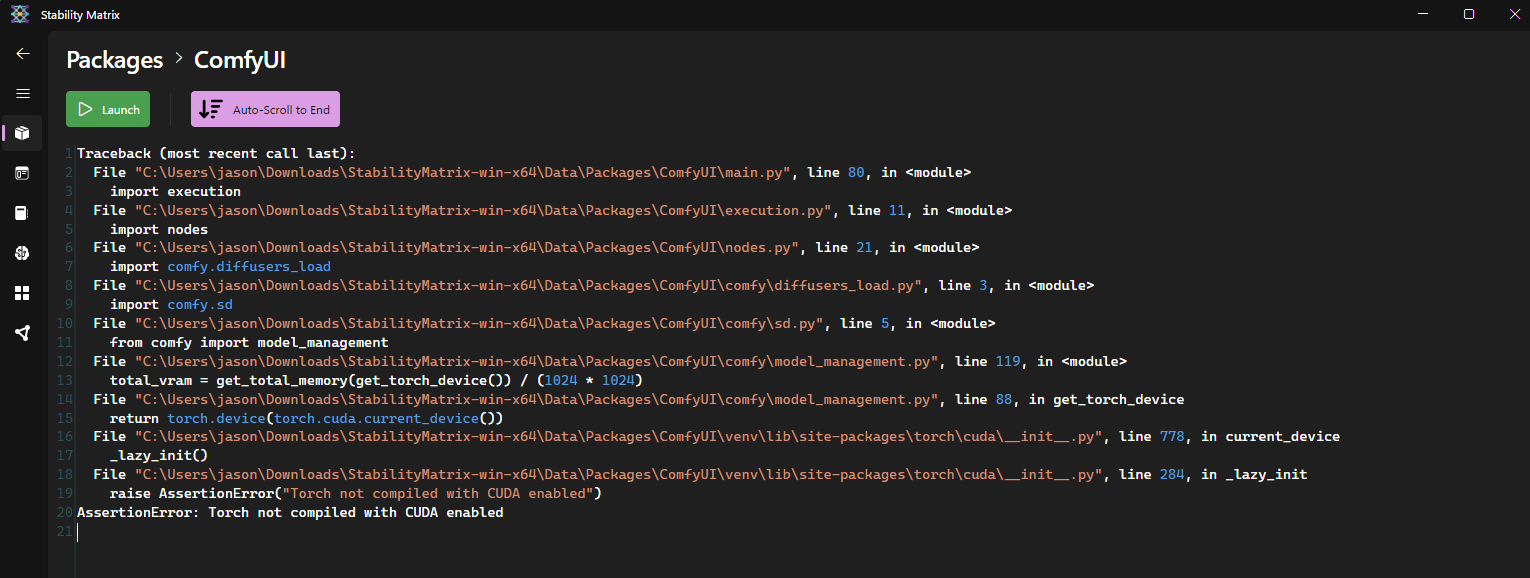Open the hamburger navigation menu
The width and height of the screenshot is (1530, 578).
tap(22, 93)
